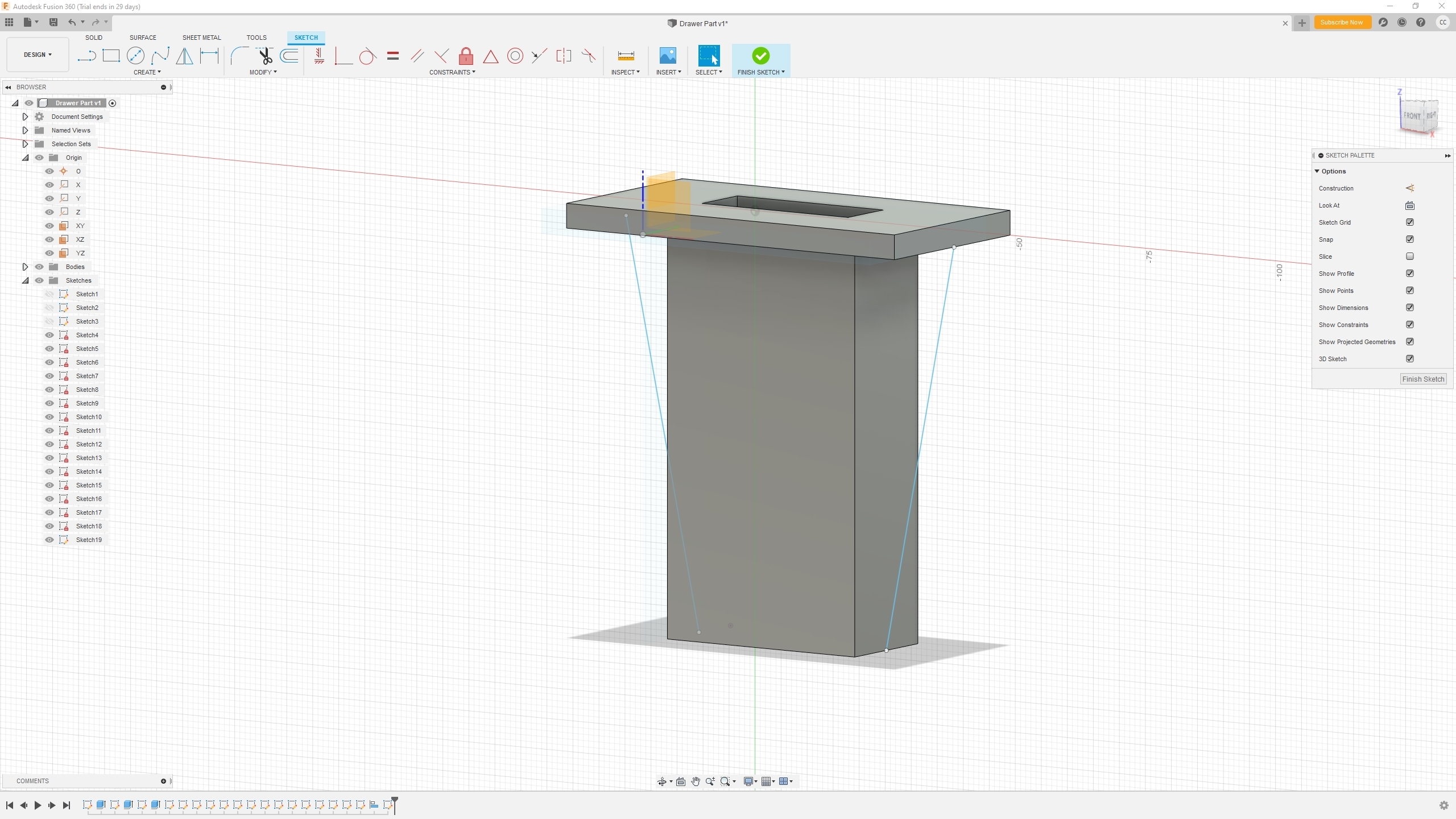Apply the Tangent constraint
1456x819 pixels.
[367, 56]
